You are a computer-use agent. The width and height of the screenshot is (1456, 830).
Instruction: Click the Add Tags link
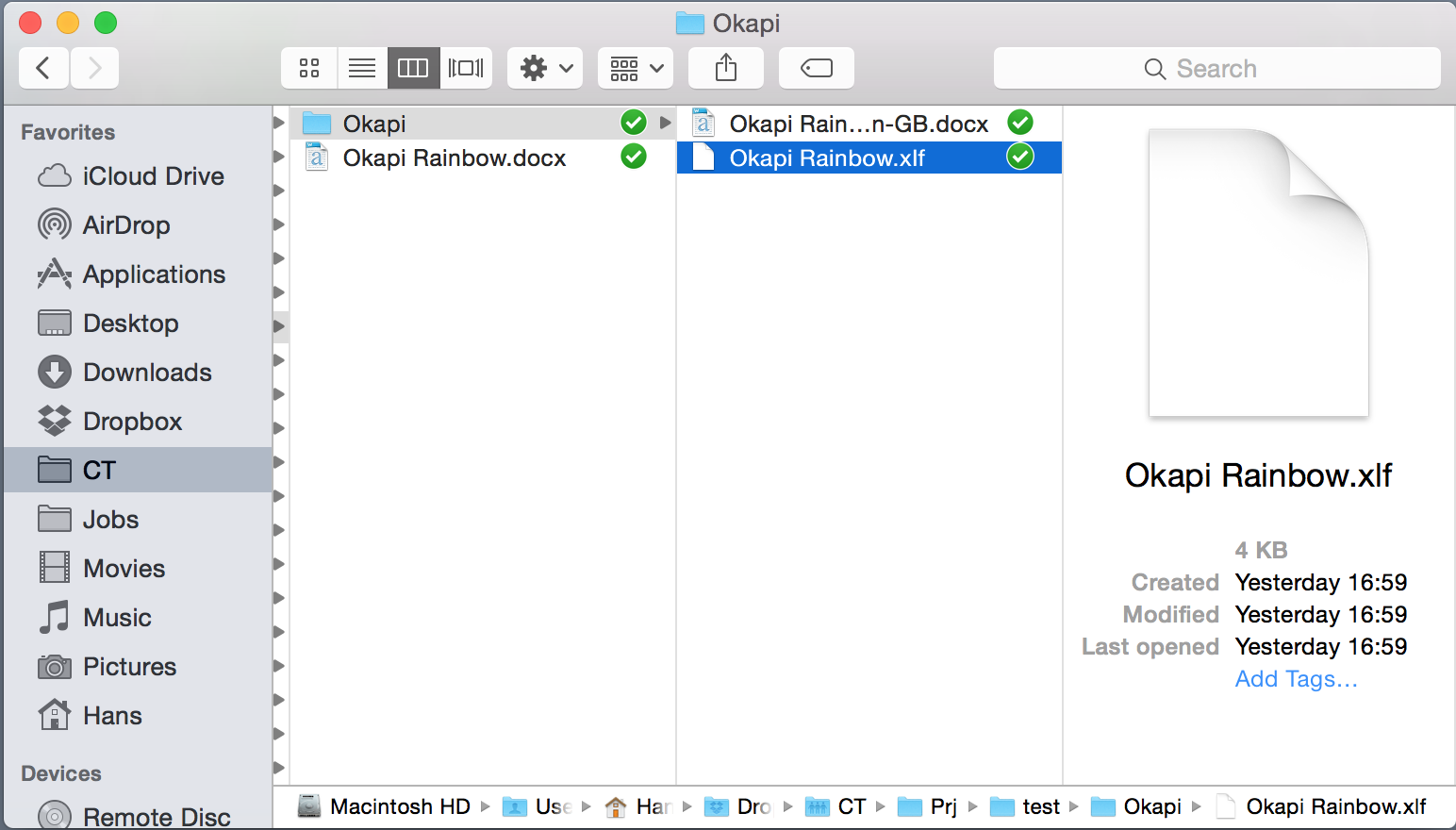(x=1296, y=679)
